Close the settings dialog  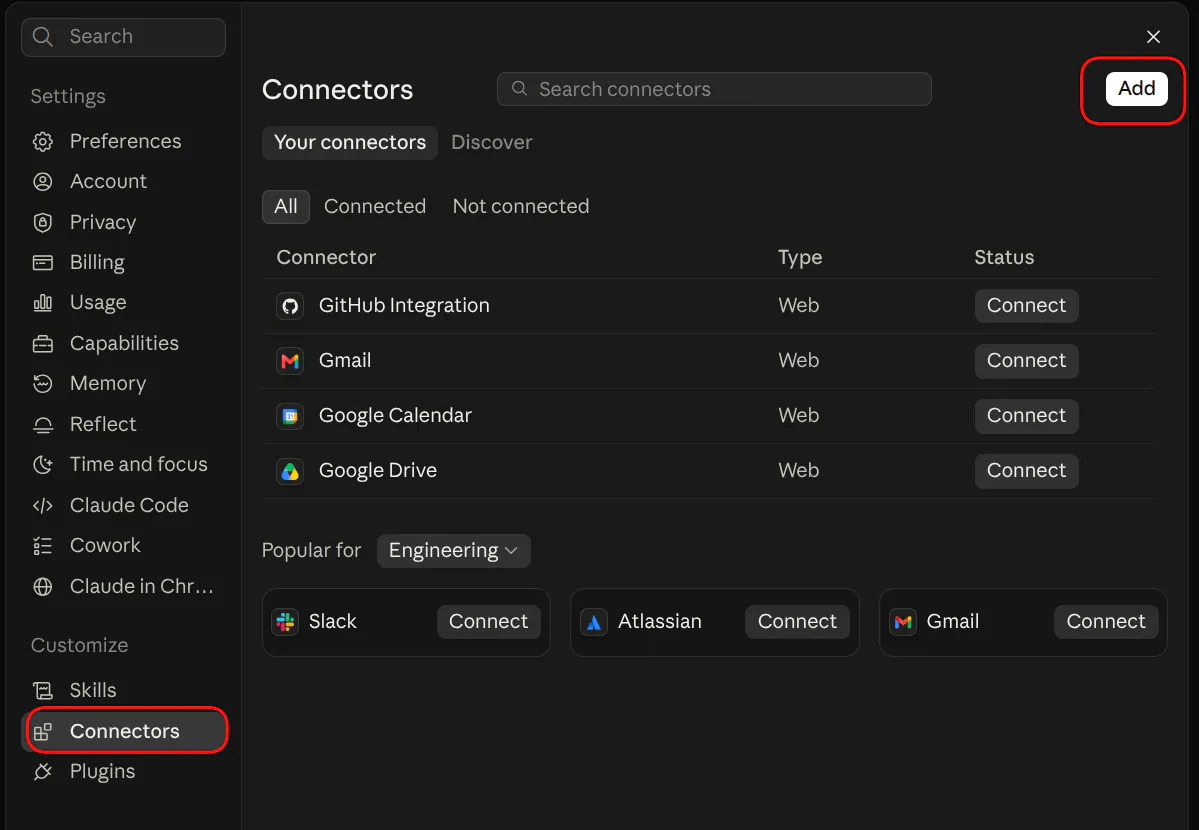pos(1153,37)
